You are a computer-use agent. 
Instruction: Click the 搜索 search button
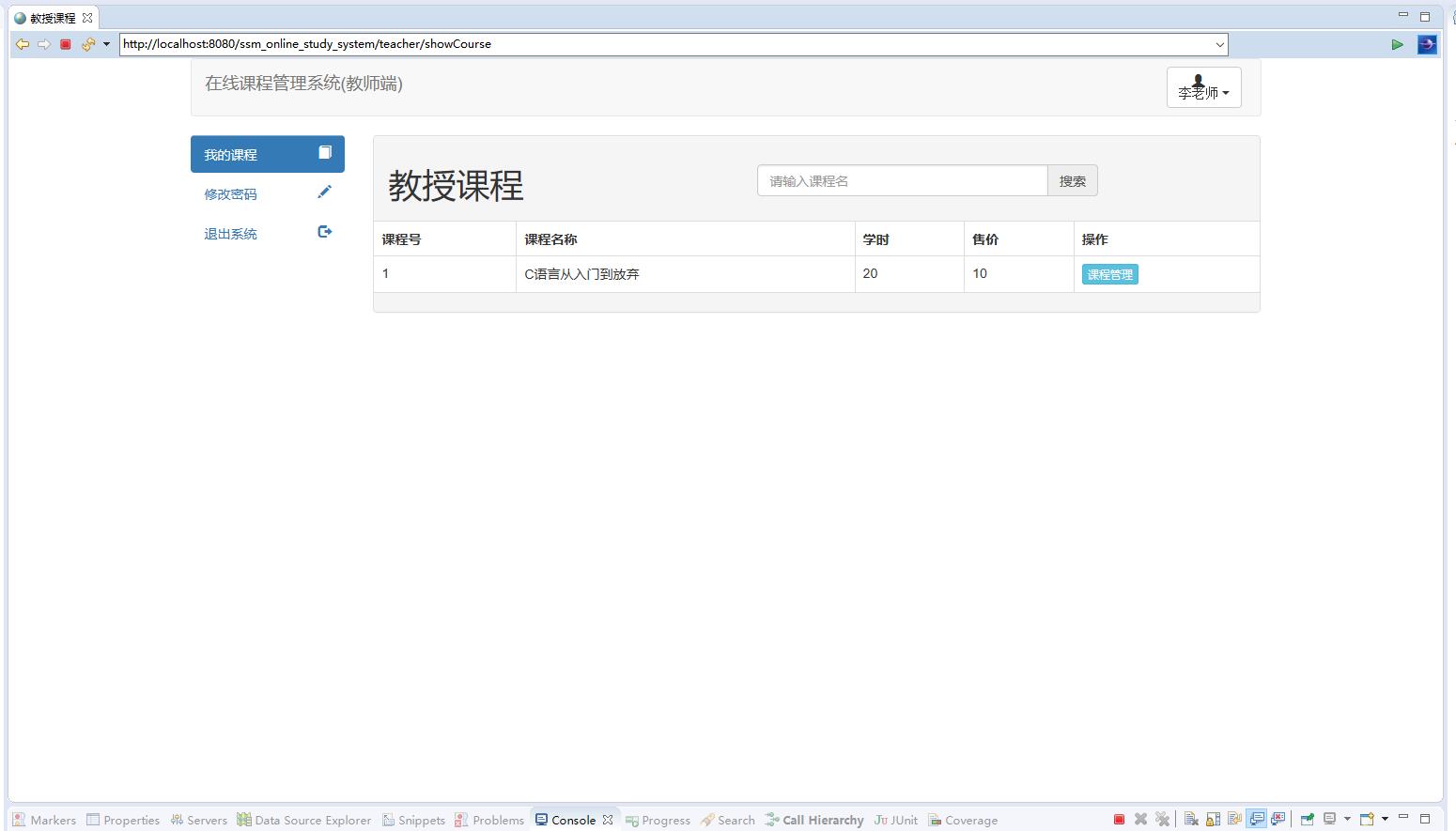pos(1073,180)
